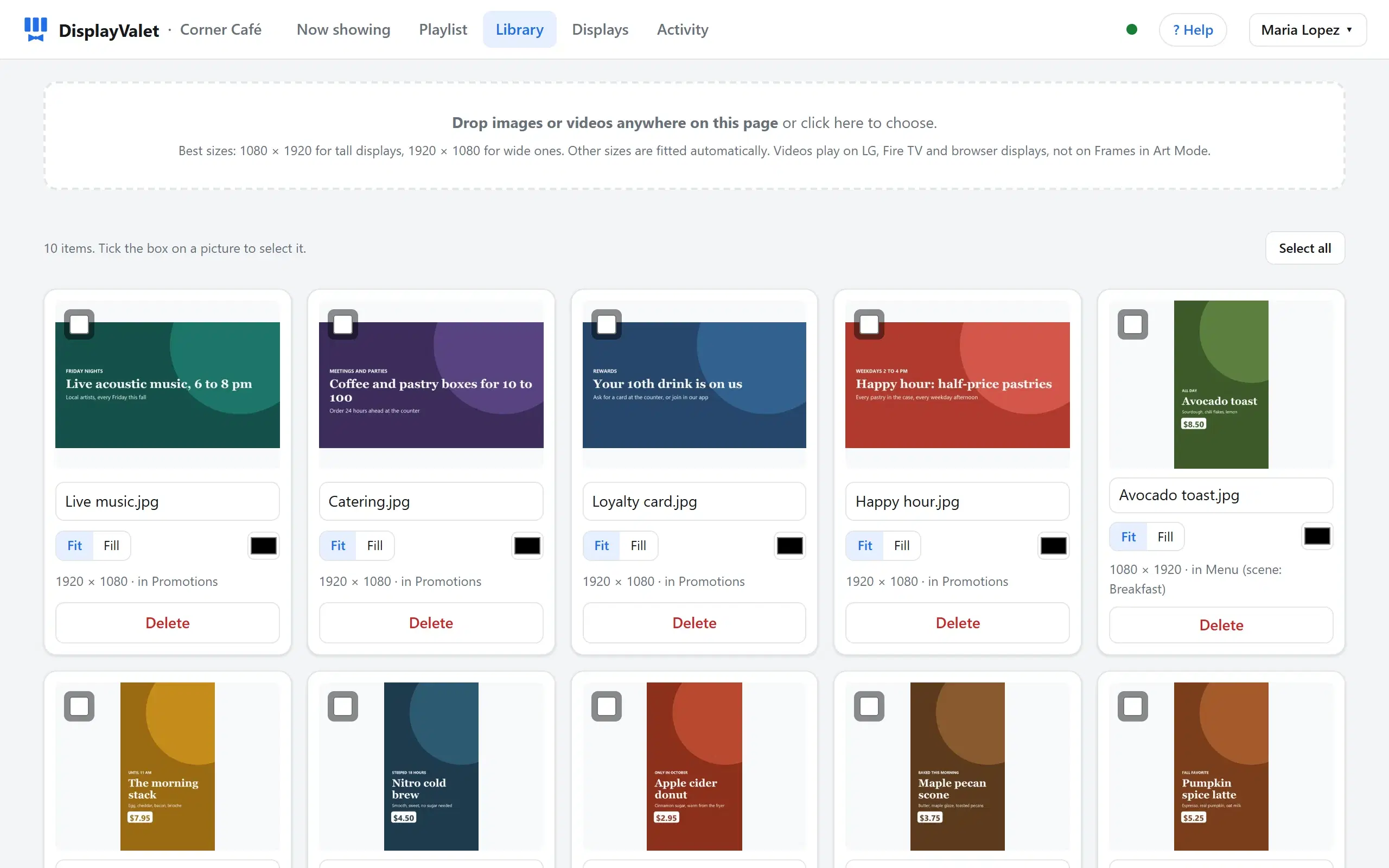Set Live music.jpg to Fill
1389x868 pixels.
click(111, 545)
